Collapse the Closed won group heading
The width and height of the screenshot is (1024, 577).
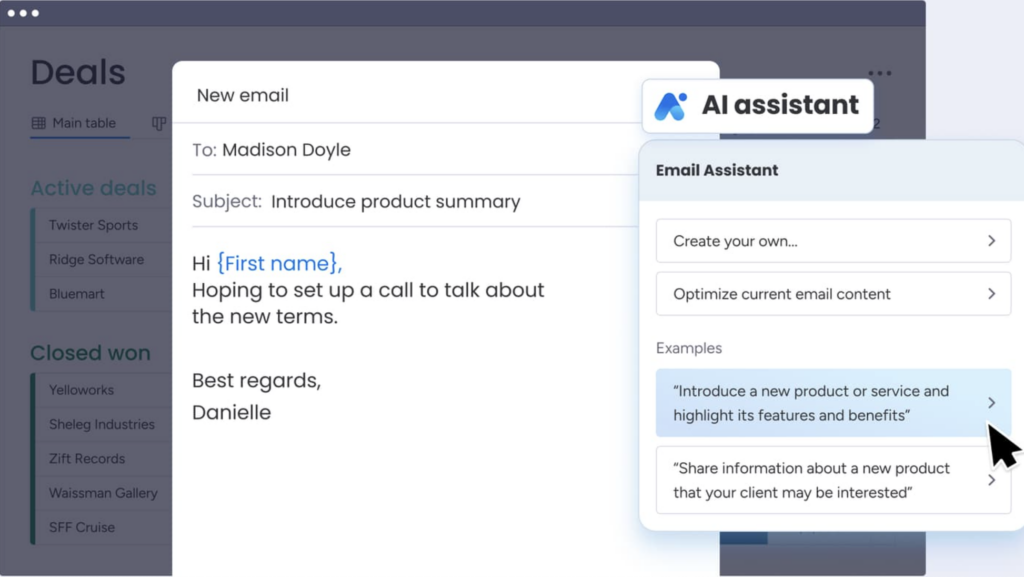click(91, 353)
